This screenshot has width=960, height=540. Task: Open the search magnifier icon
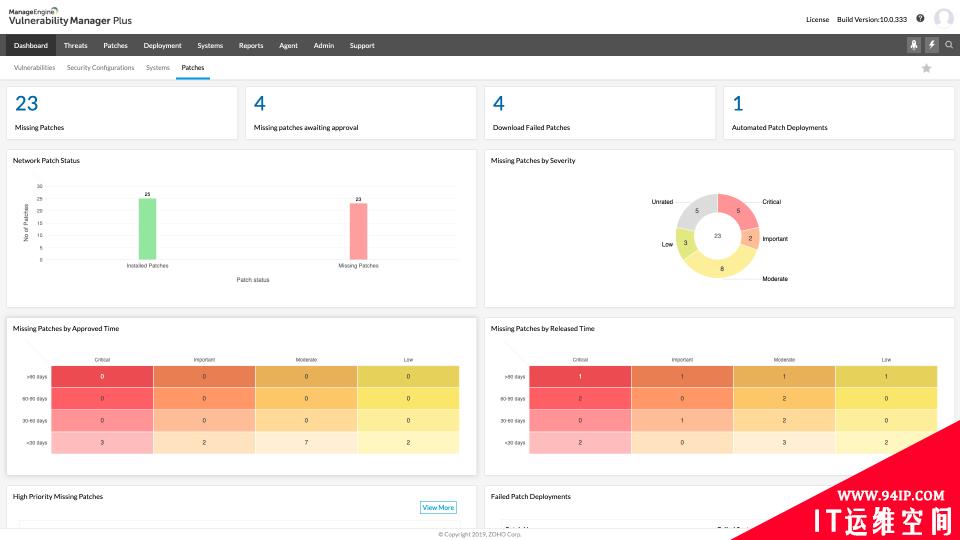click(949, 45)
